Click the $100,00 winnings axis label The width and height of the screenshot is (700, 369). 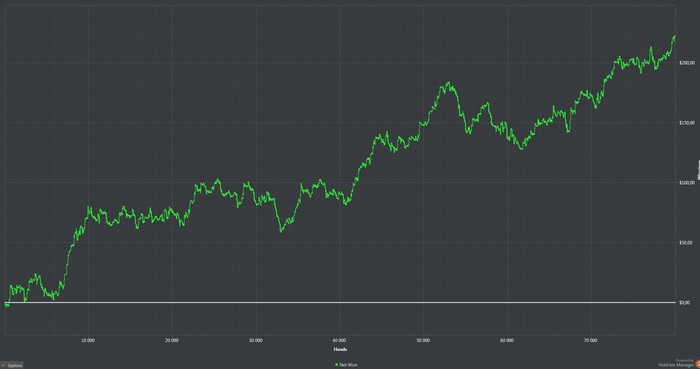687,182
